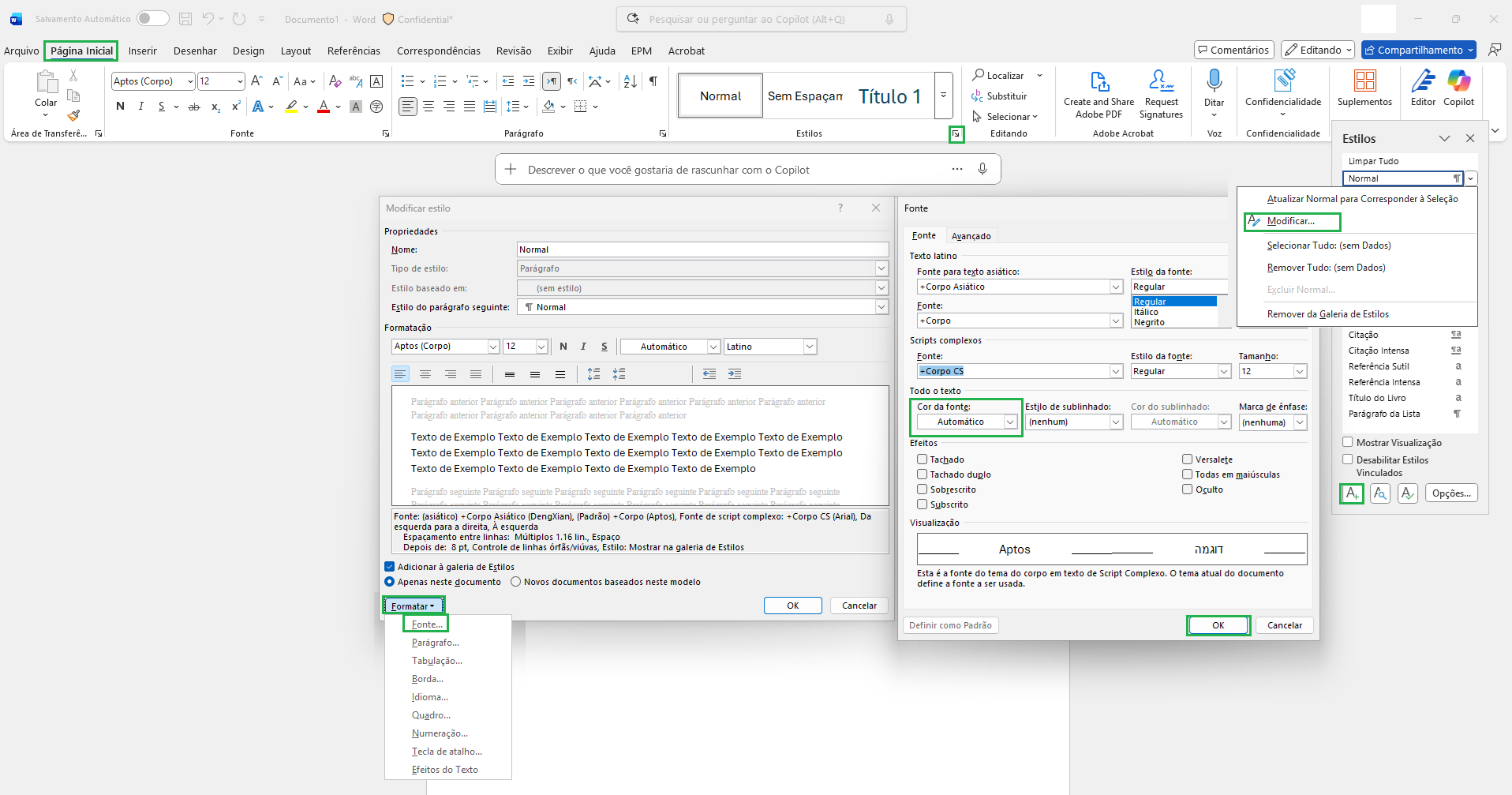The width and height of the screenshot is (1512, 795).
Task: Click the Format Painter brush icon
Action: point(73,115)
